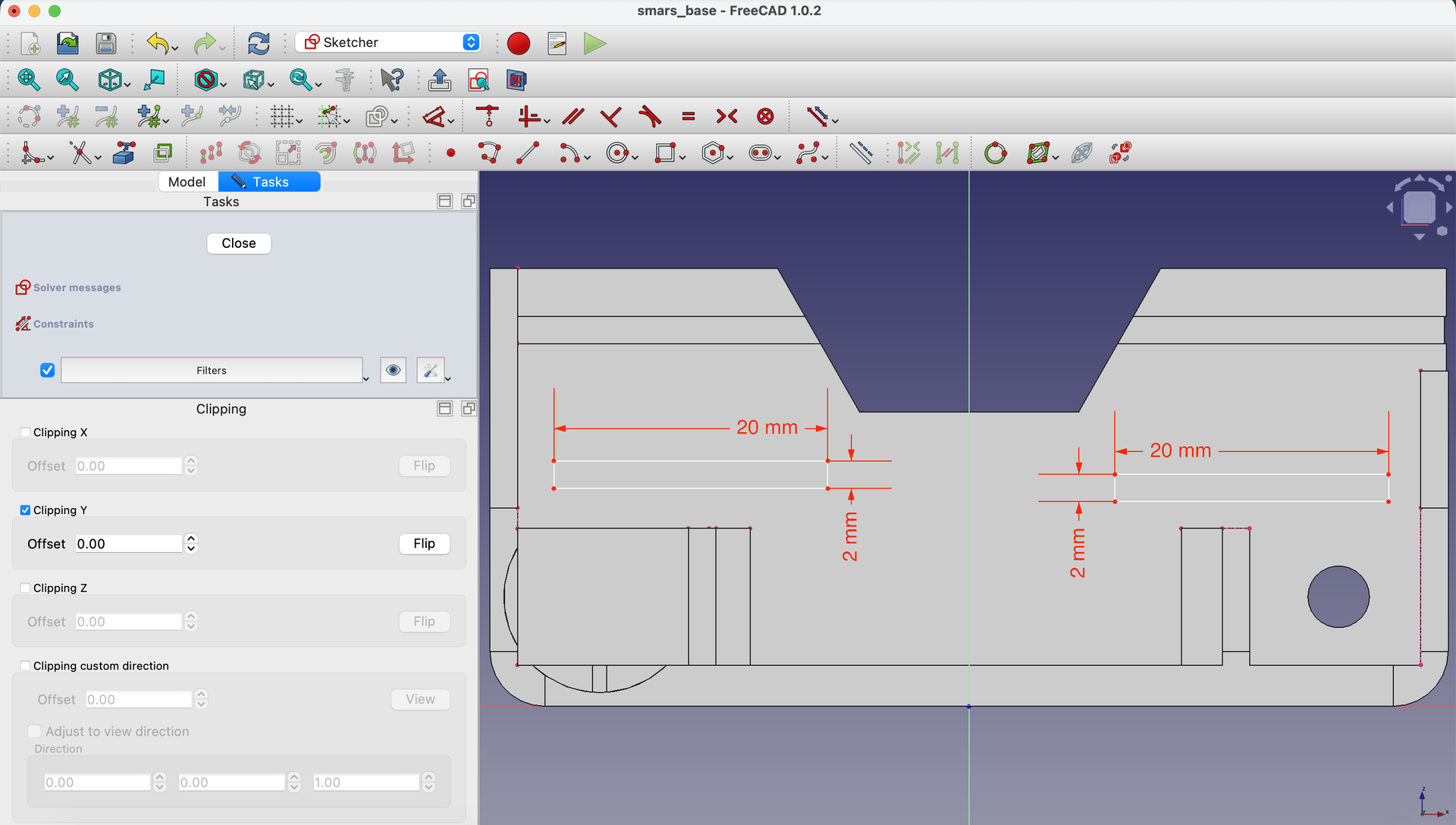This screenshot has height=825, width=1456.
Task: Enable Clipping Z checkbox
Action: coord(25,588)
